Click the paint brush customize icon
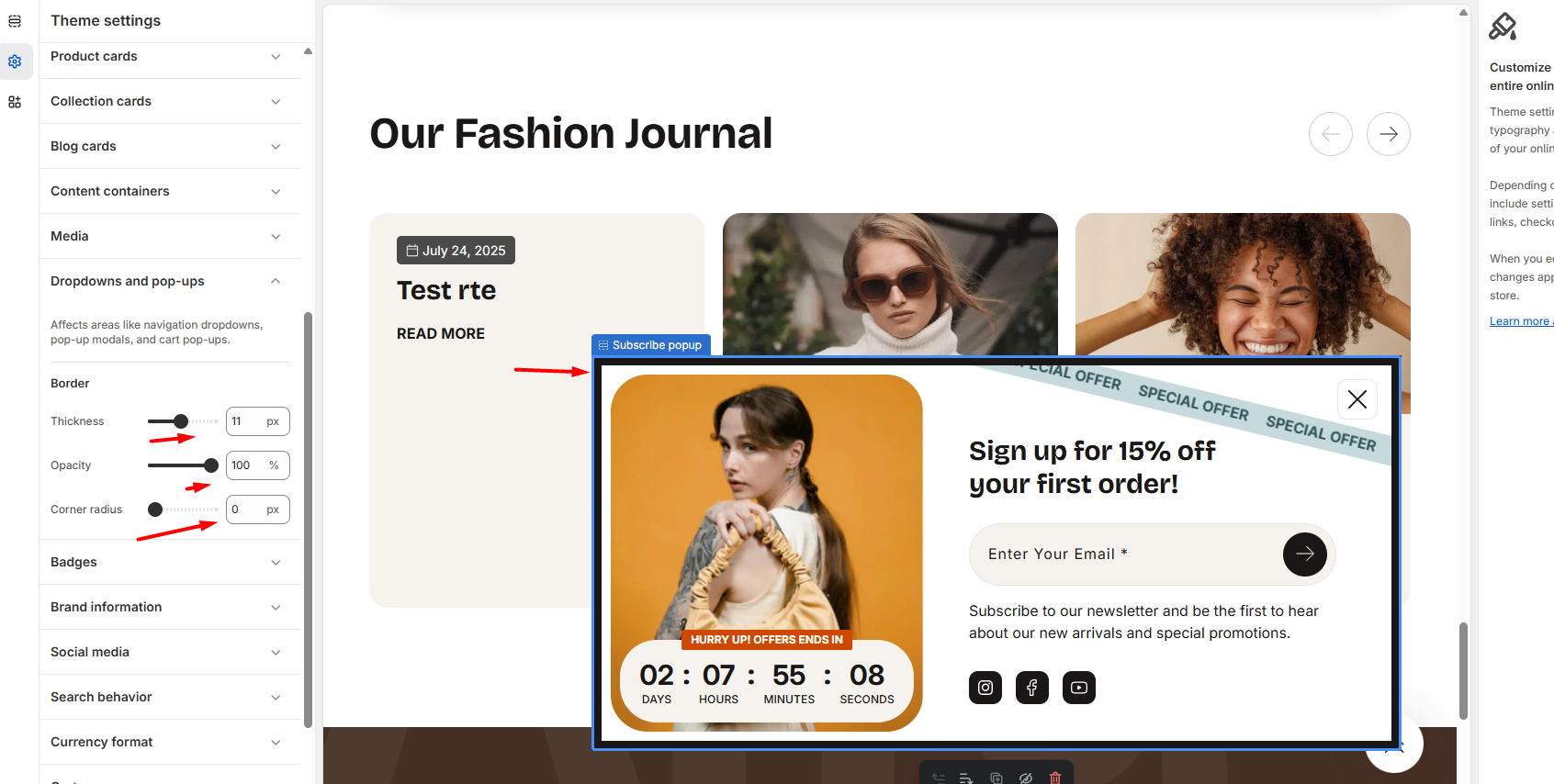Image resolution: width=1554 pixels, height=784 pixels. tap(1503, 27)
